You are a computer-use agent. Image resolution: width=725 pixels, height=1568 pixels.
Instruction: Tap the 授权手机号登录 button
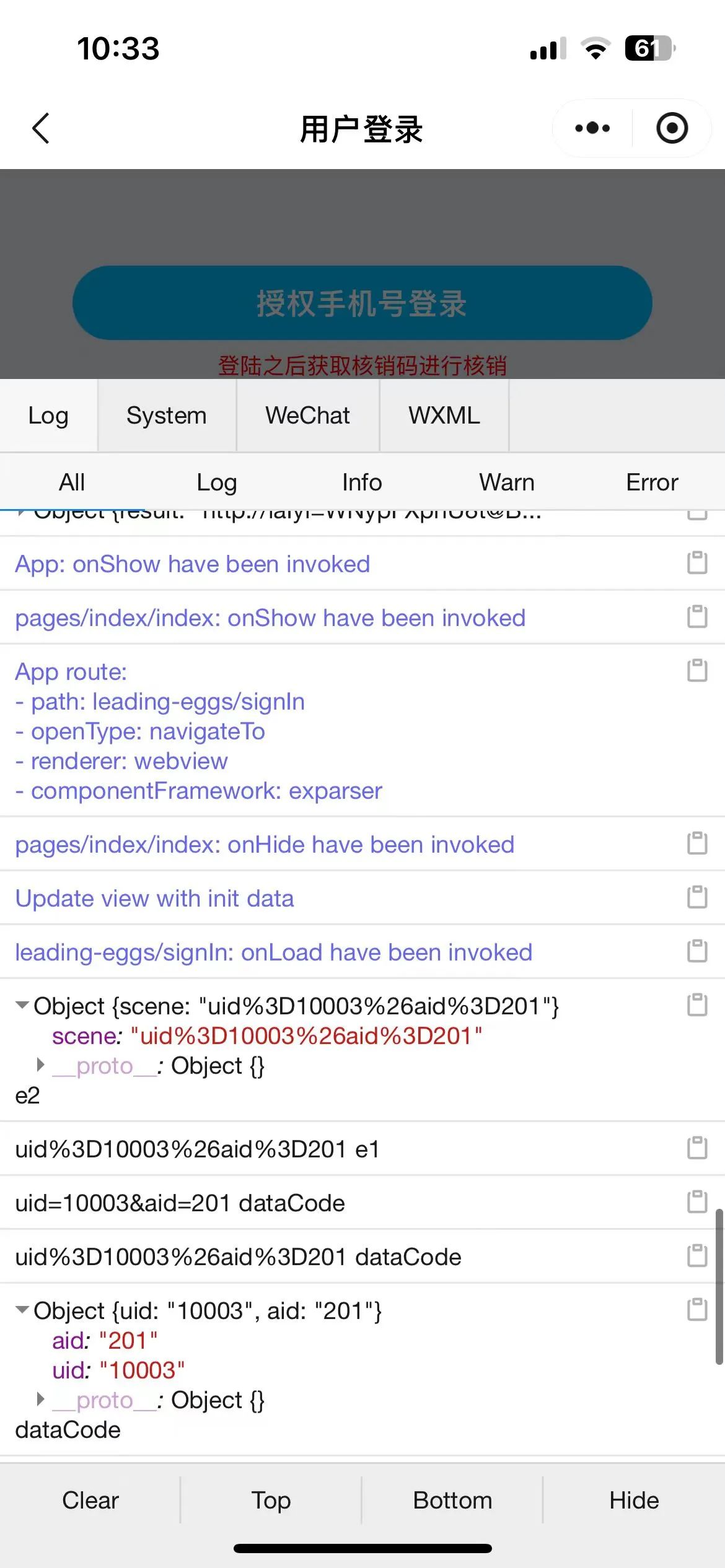click(362, 303)
